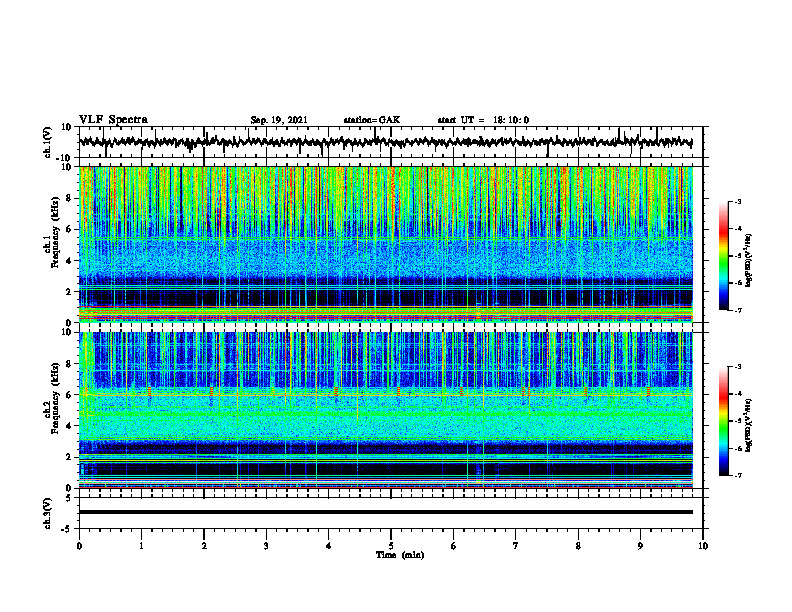The width and height of the screenshot is (792, 612).
Task: Click the "-3" label on ch.1 color bar
Action: (x=737, y=201)
